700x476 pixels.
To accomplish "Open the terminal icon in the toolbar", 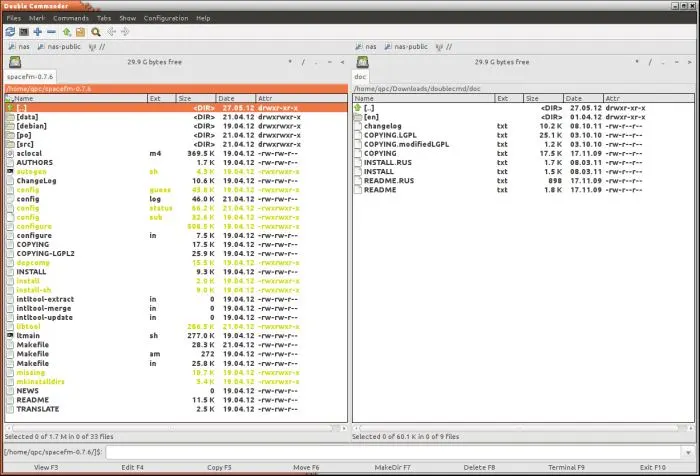I will click(x=24, y=32).
